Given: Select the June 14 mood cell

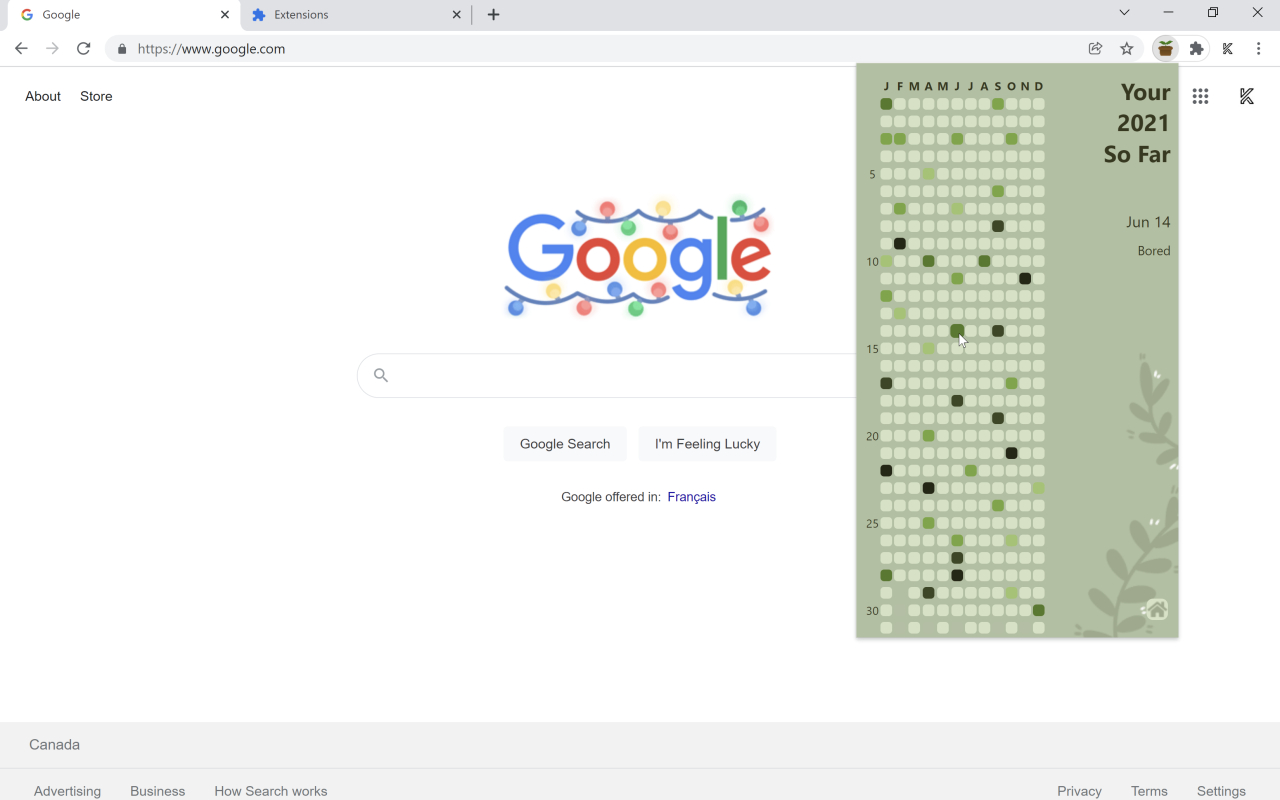Looking at the screenshot, I should point(957,331).
